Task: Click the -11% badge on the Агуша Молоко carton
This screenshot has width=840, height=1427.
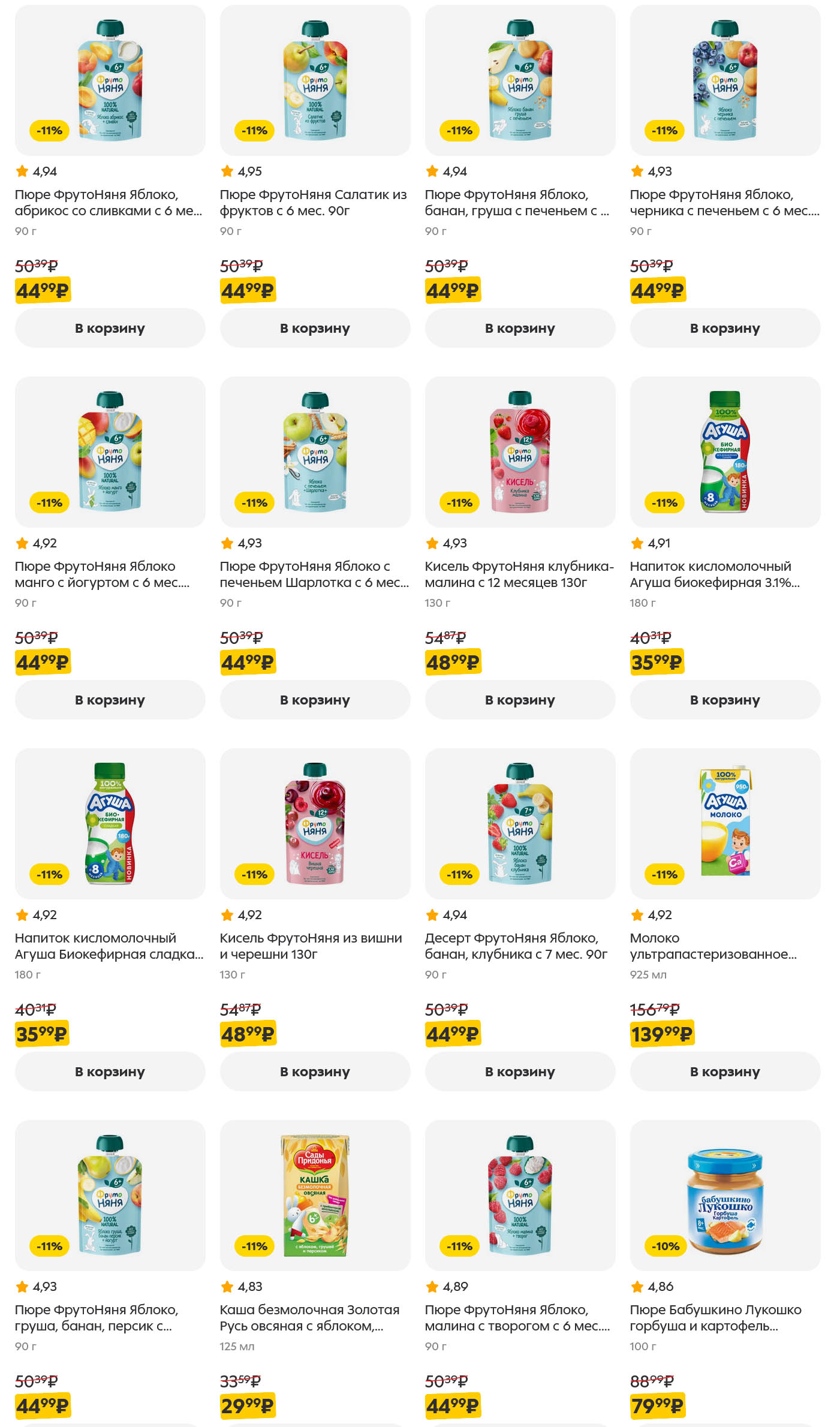Action: pyautogui.click(x=665, y=874)
